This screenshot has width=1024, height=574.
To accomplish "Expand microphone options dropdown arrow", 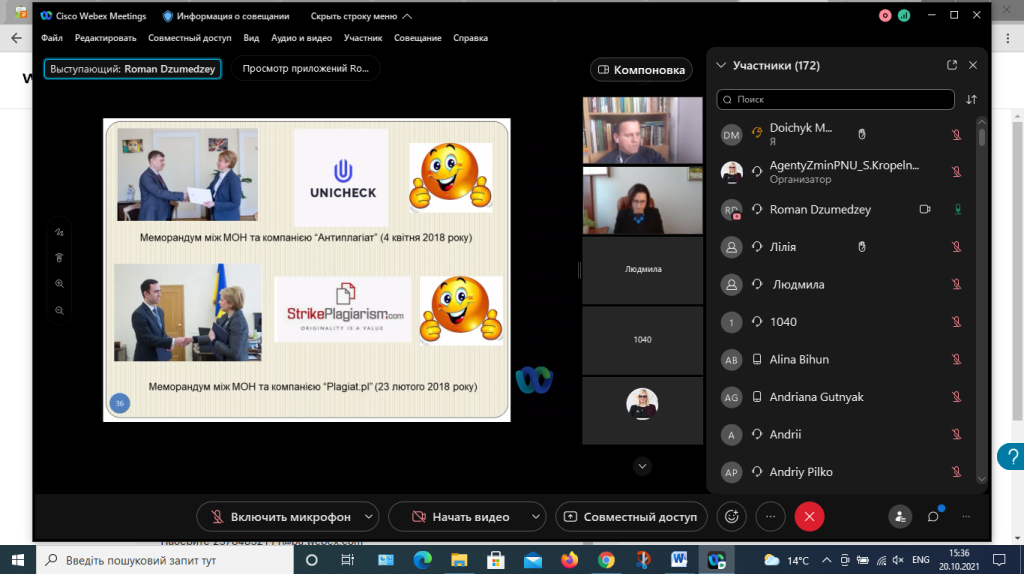I will 369,517.
